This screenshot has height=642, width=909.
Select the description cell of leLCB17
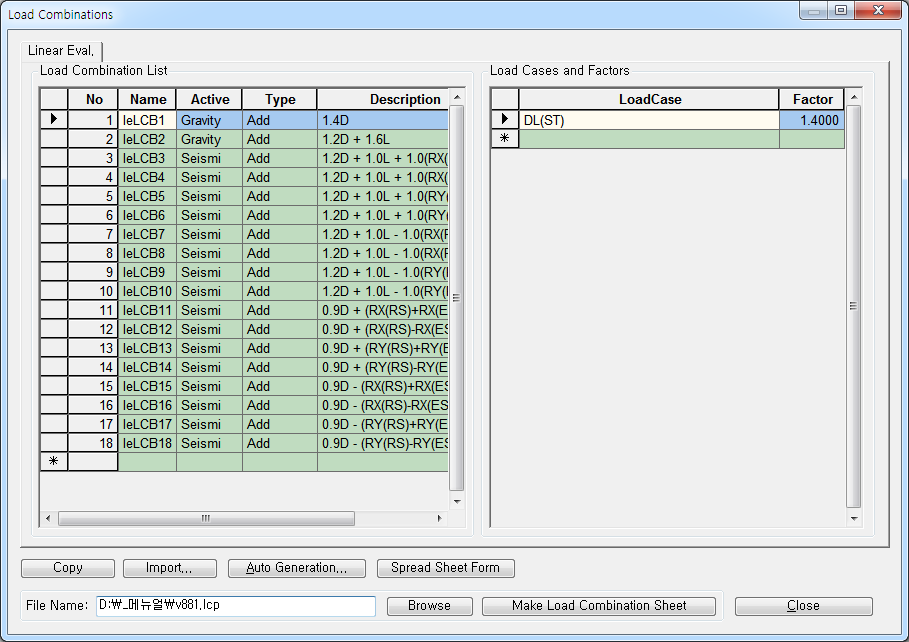click(383, 424)
